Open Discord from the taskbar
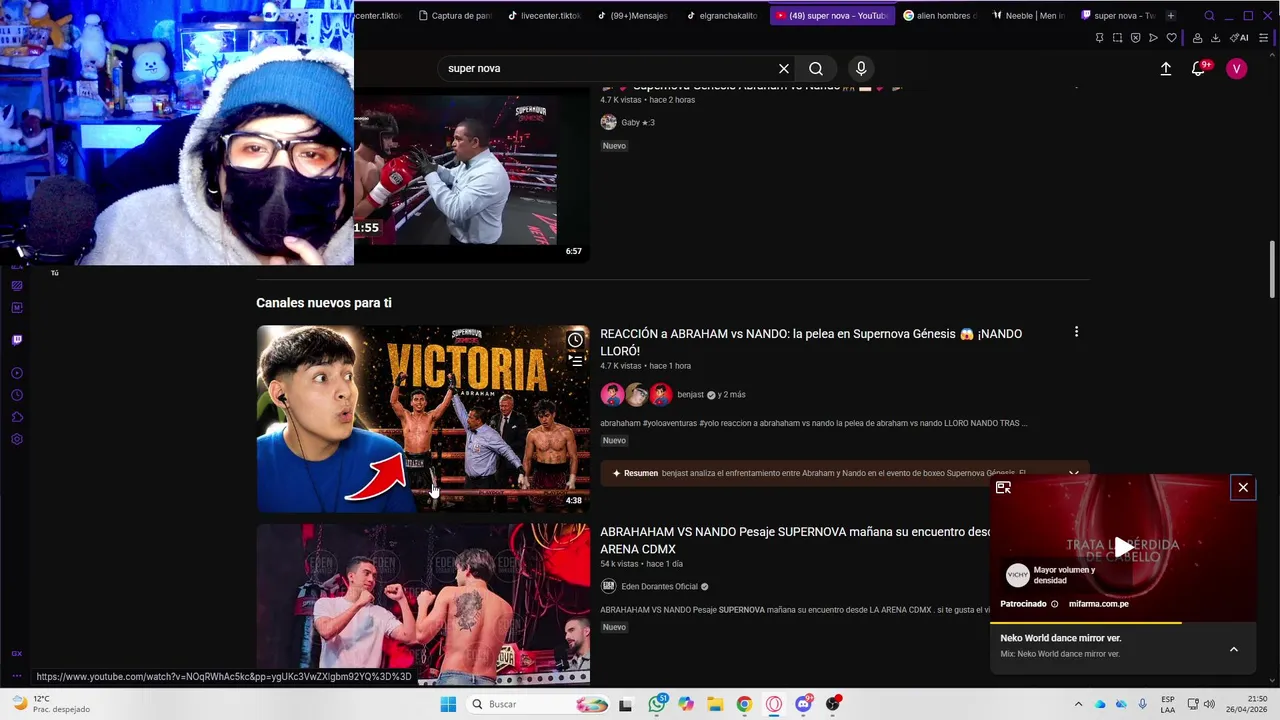Screen dimensions: 1280x720 click(x=803, y=704)
